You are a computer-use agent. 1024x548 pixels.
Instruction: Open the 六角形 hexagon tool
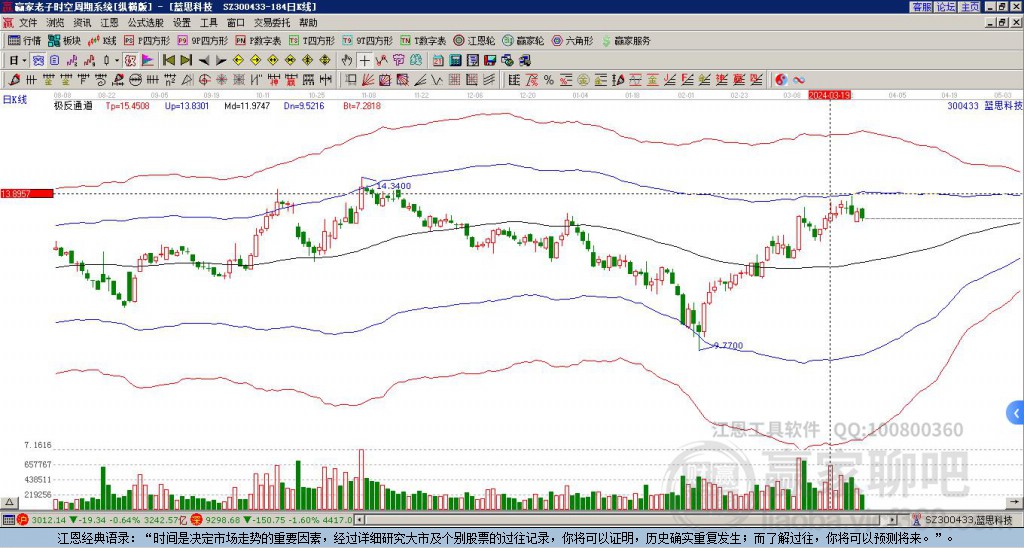point(573,40)
